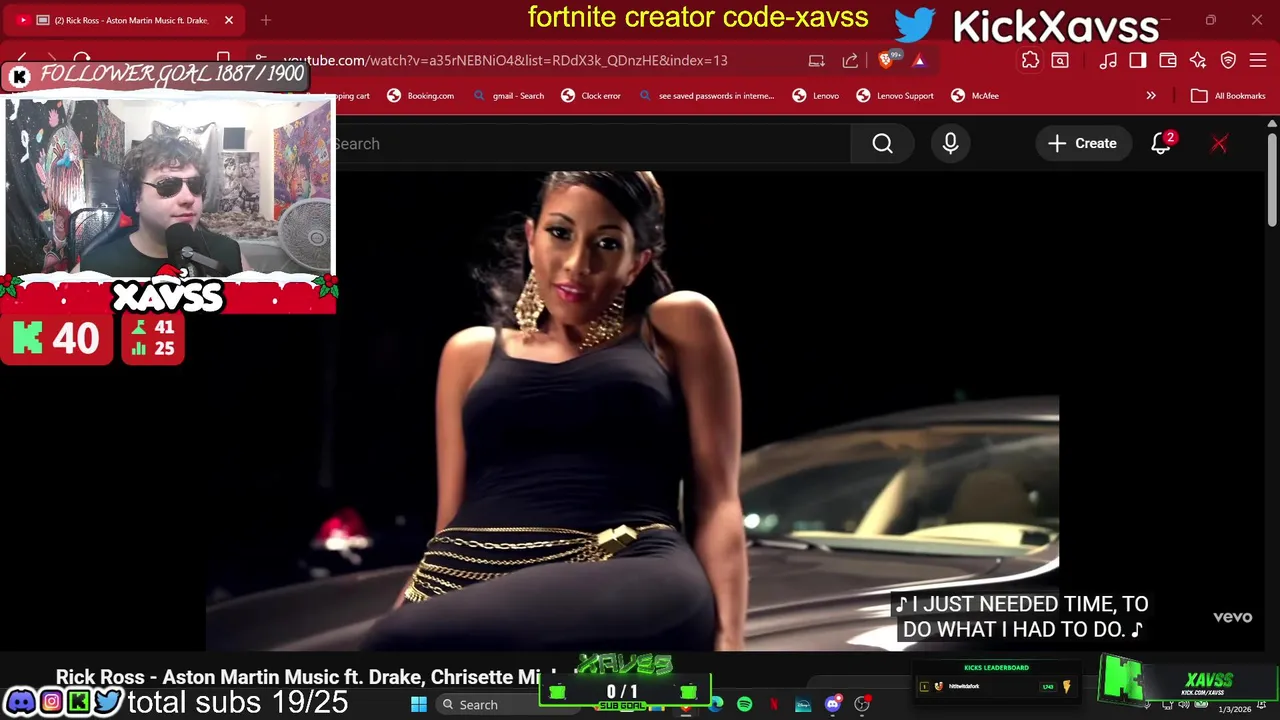Open the Lenovo bookmark
This screenshot has height=720, width=1280.
pyautogui.click(x=816, y=96)
